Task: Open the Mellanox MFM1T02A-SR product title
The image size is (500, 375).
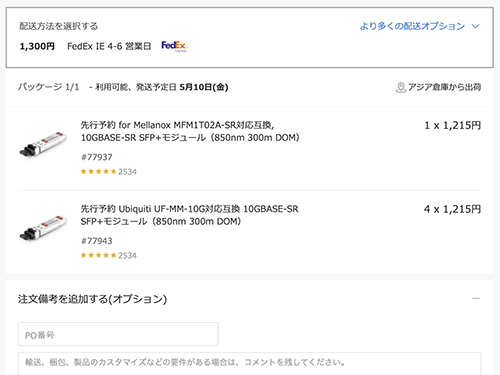Action: (x=190, y=131)
